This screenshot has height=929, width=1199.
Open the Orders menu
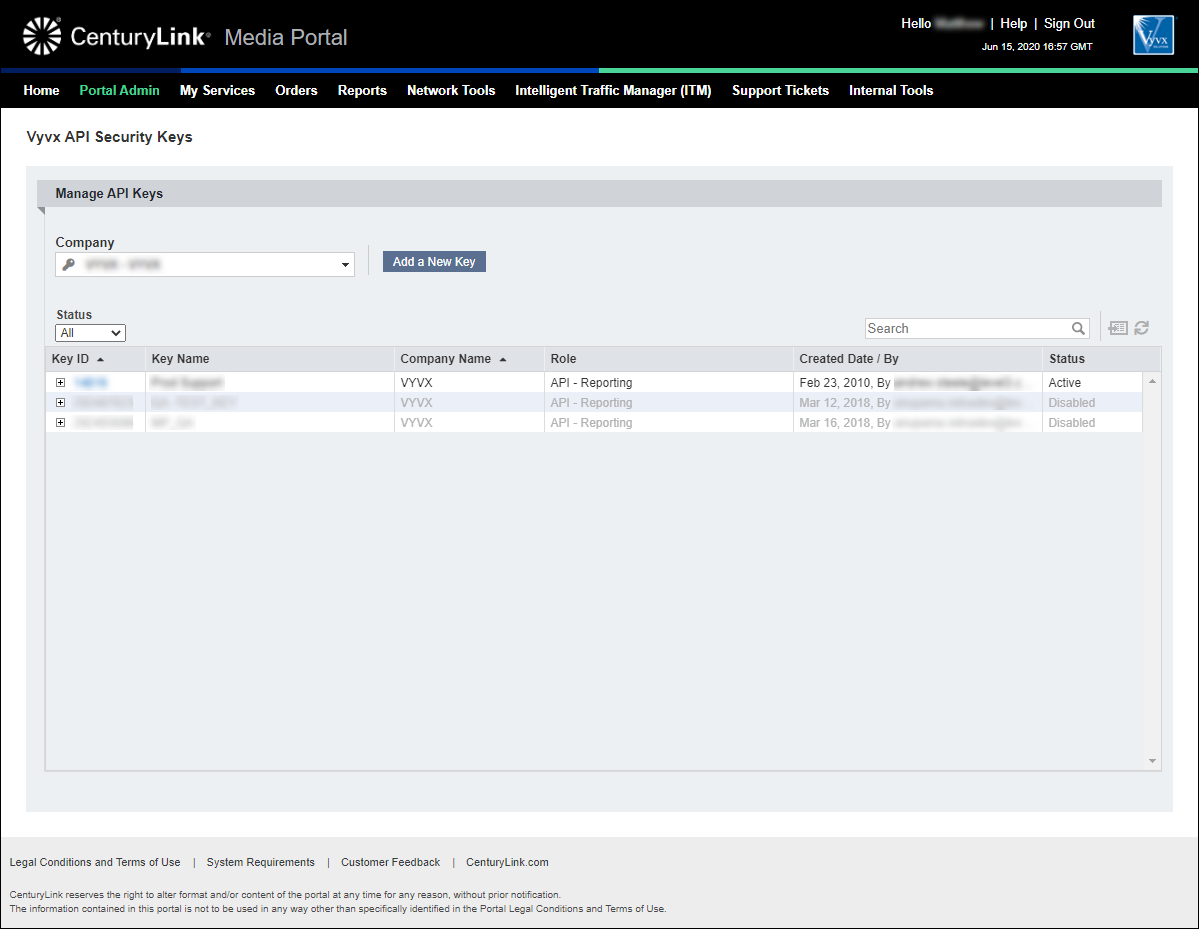296,90
